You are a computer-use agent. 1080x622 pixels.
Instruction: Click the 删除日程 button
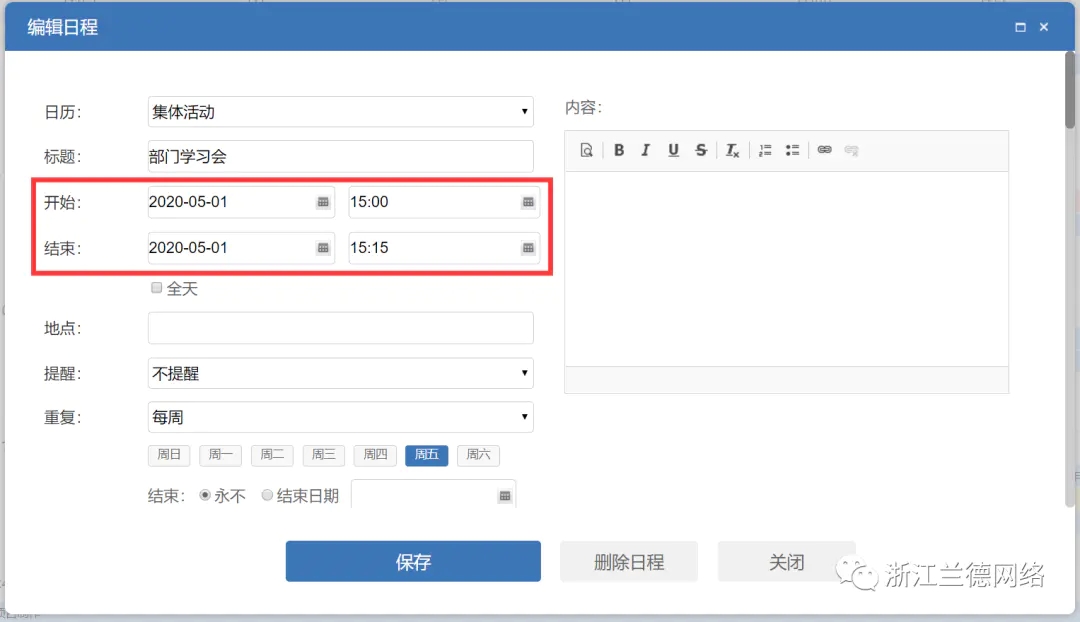coord(629,562)
